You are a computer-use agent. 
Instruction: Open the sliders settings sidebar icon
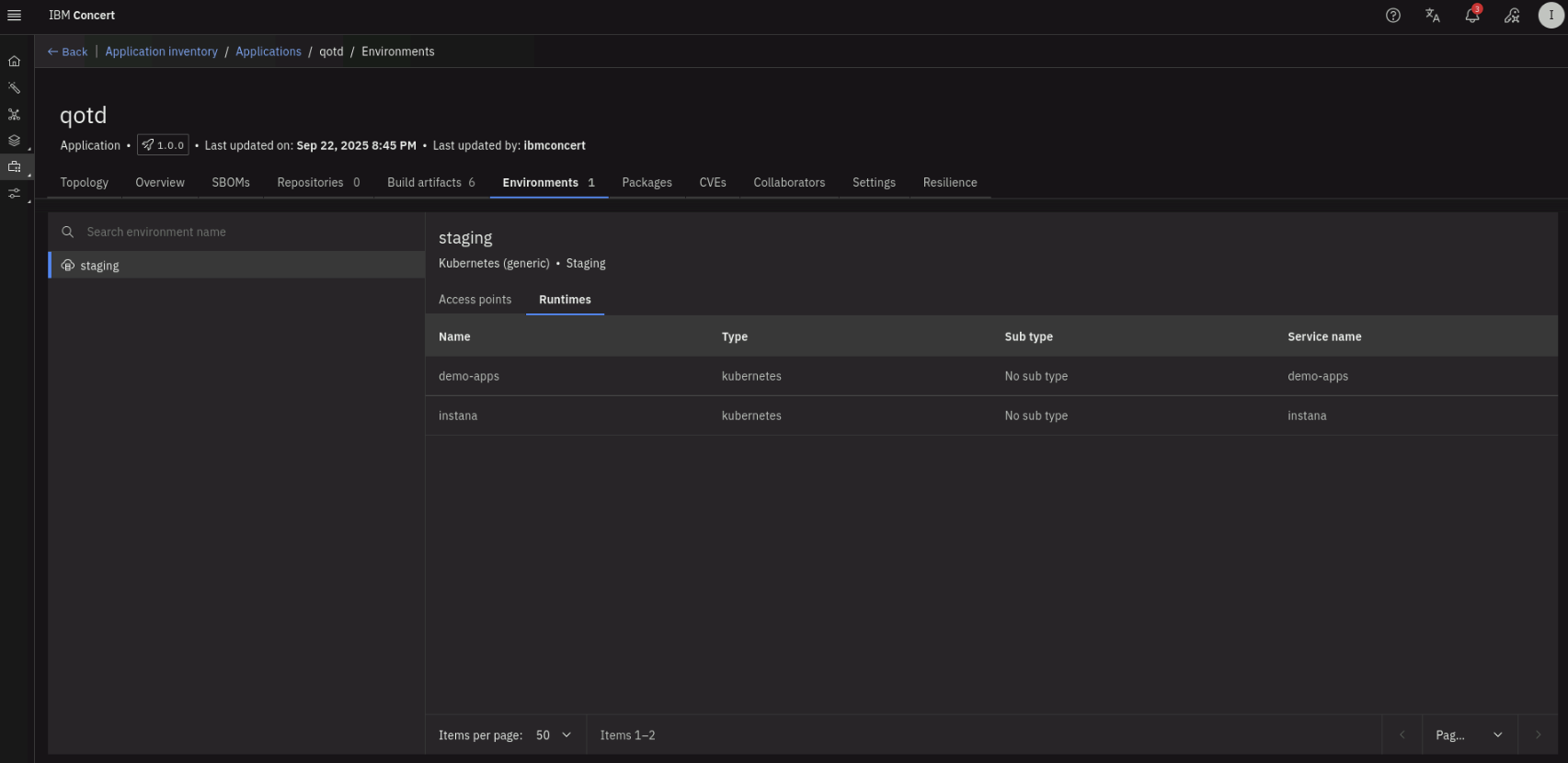point(14,194)
